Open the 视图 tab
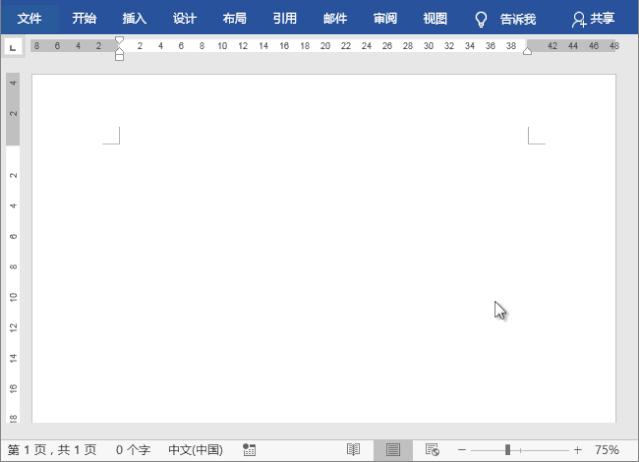Viewport: 639px width, 462px height. pos(435,18)
